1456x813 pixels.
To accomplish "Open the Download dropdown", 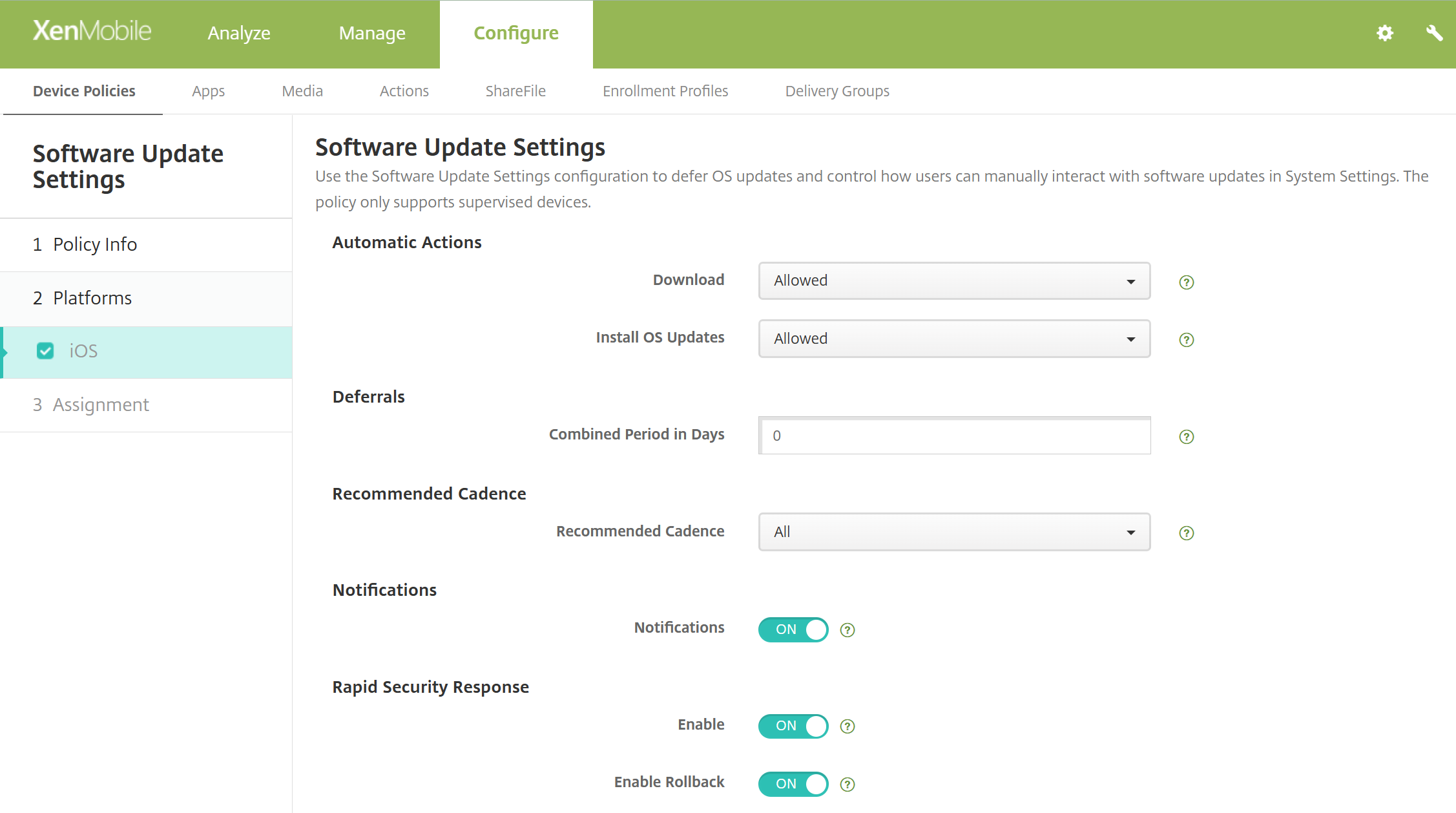I will pos(954,281).
